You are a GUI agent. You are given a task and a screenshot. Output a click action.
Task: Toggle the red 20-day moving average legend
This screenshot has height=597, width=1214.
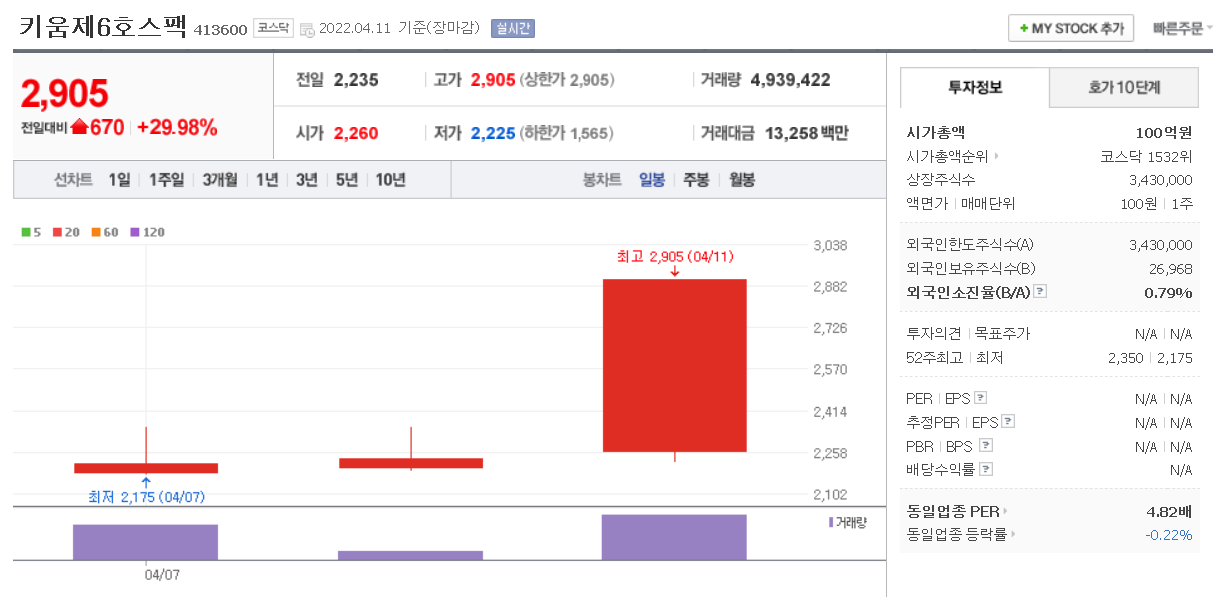pos(65,232)
